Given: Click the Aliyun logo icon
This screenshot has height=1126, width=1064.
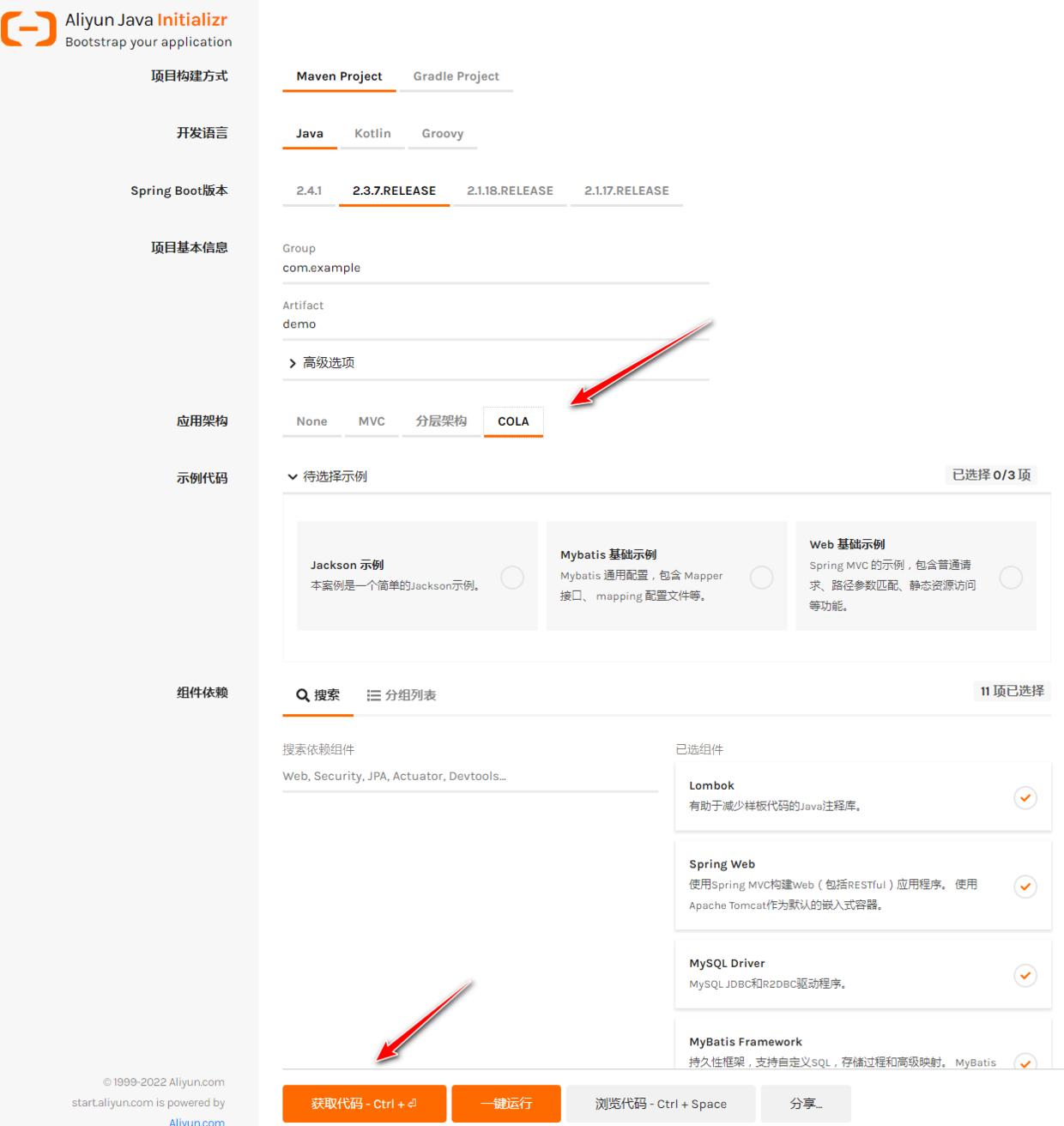Looking at the screenshot, I should (28, 29).
